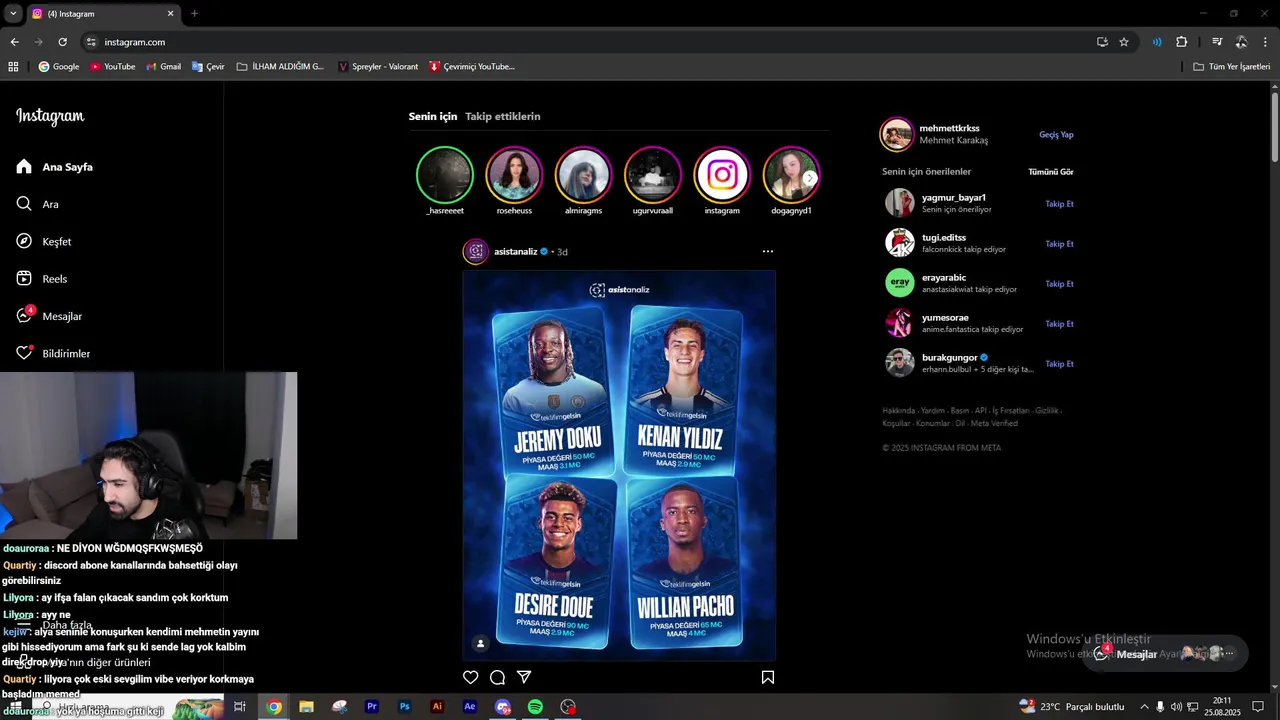Show next stories with arrow

[x=810, y=178]
